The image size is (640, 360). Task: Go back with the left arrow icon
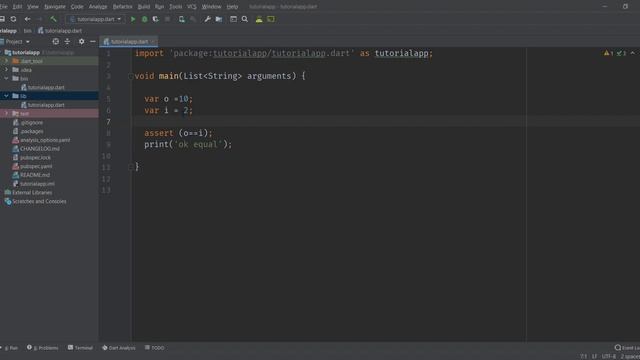[x=27, y=19]
